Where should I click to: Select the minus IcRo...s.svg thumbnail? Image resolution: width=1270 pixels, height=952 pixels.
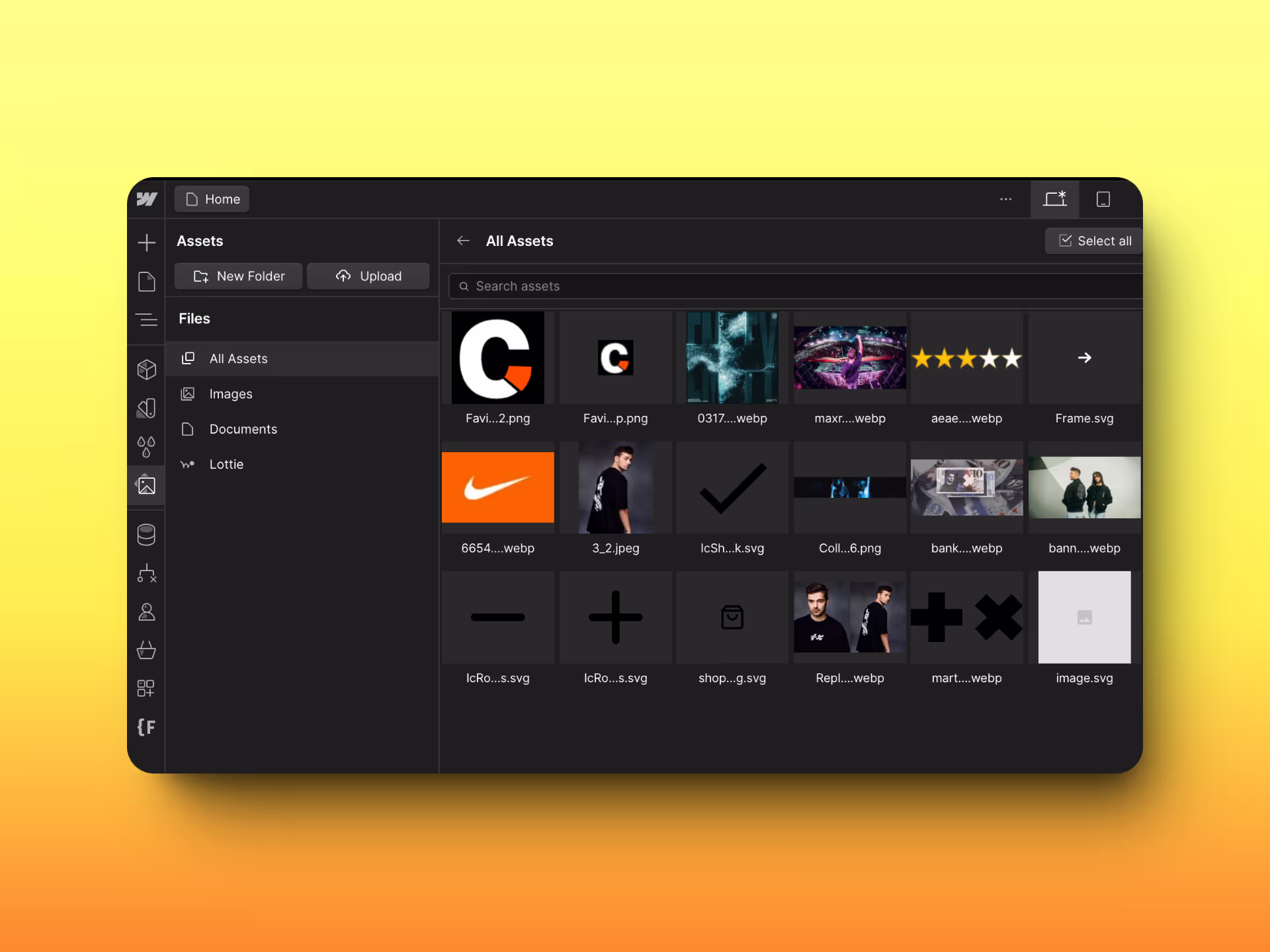(x=498, y=617)
